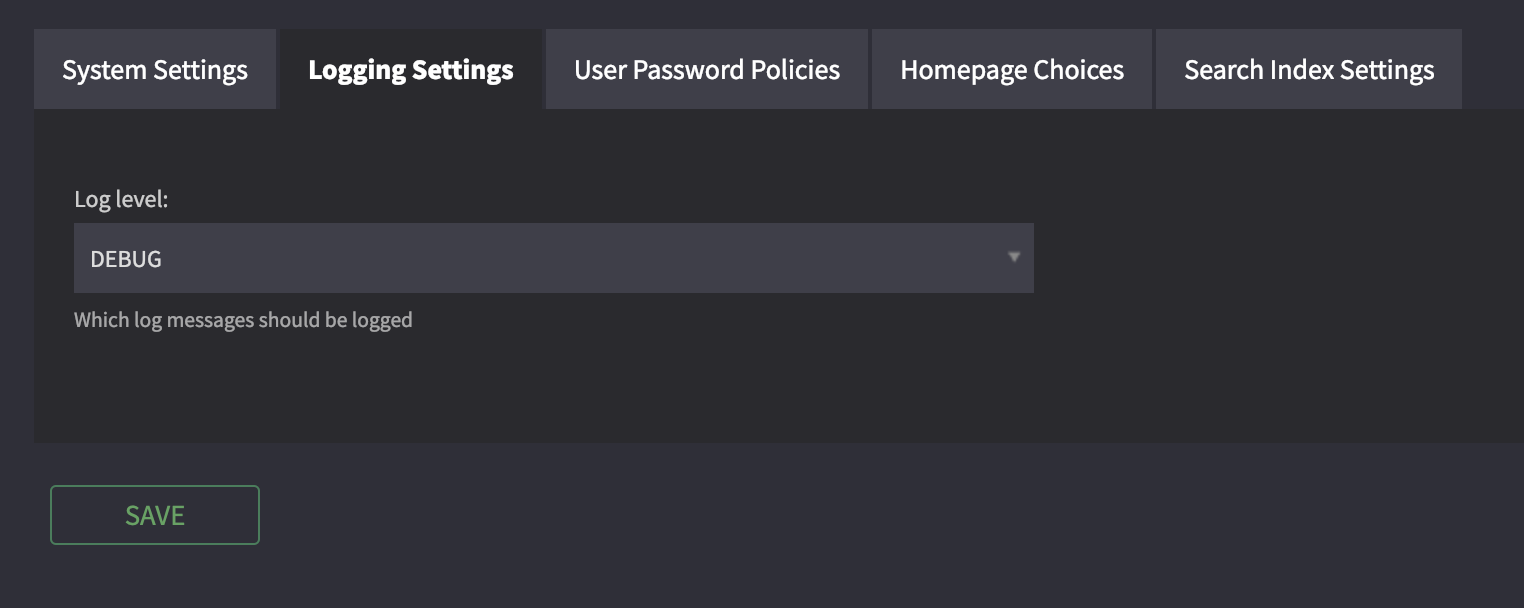
Task: Expand log level options via the down-arrow
Action: click(1013, 258)
